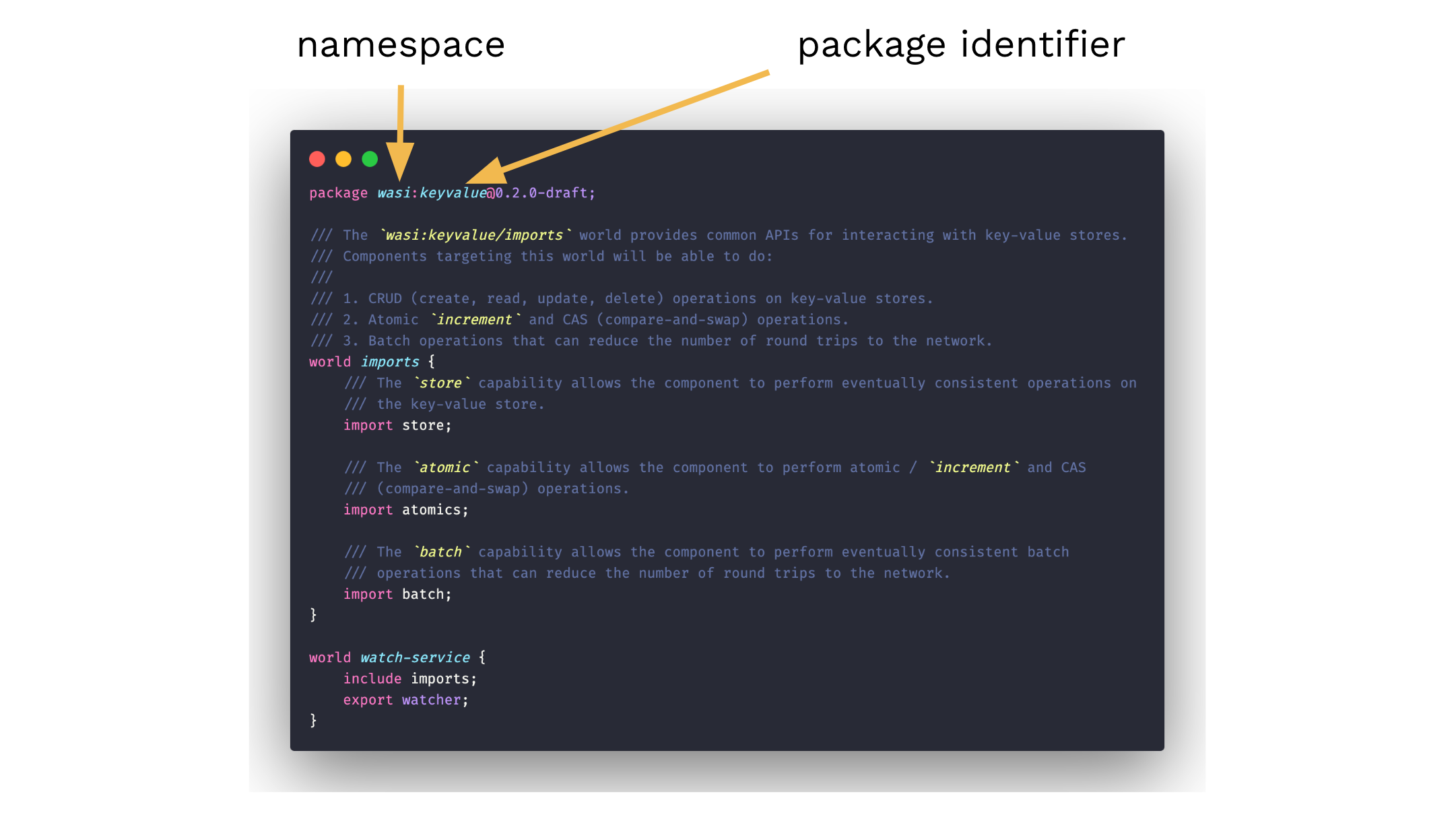
Task: Click the package keyword on the first line
Action: (x=338, y=193)
